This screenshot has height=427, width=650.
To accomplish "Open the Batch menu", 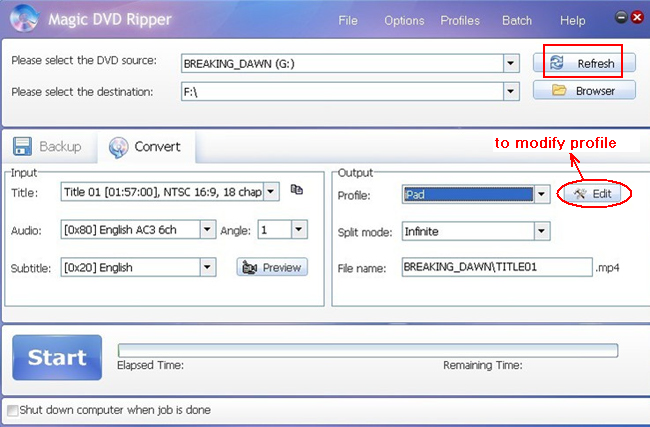I will pos(517,20).
